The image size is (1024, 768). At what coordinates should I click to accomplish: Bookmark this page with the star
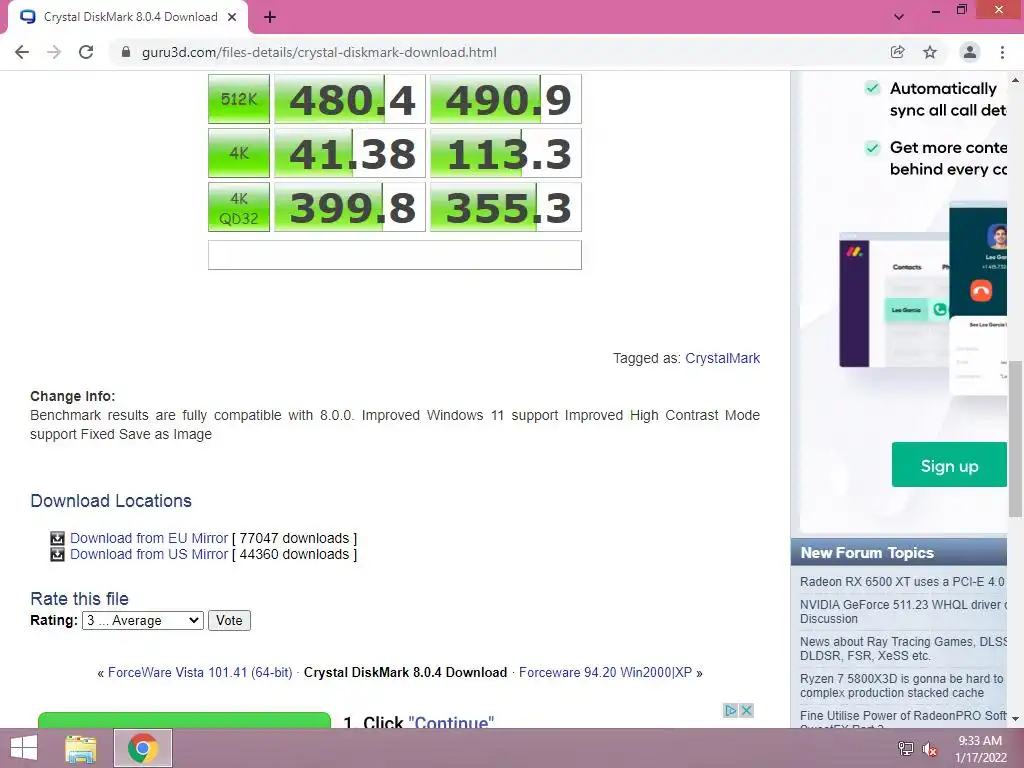coord(930,52)
